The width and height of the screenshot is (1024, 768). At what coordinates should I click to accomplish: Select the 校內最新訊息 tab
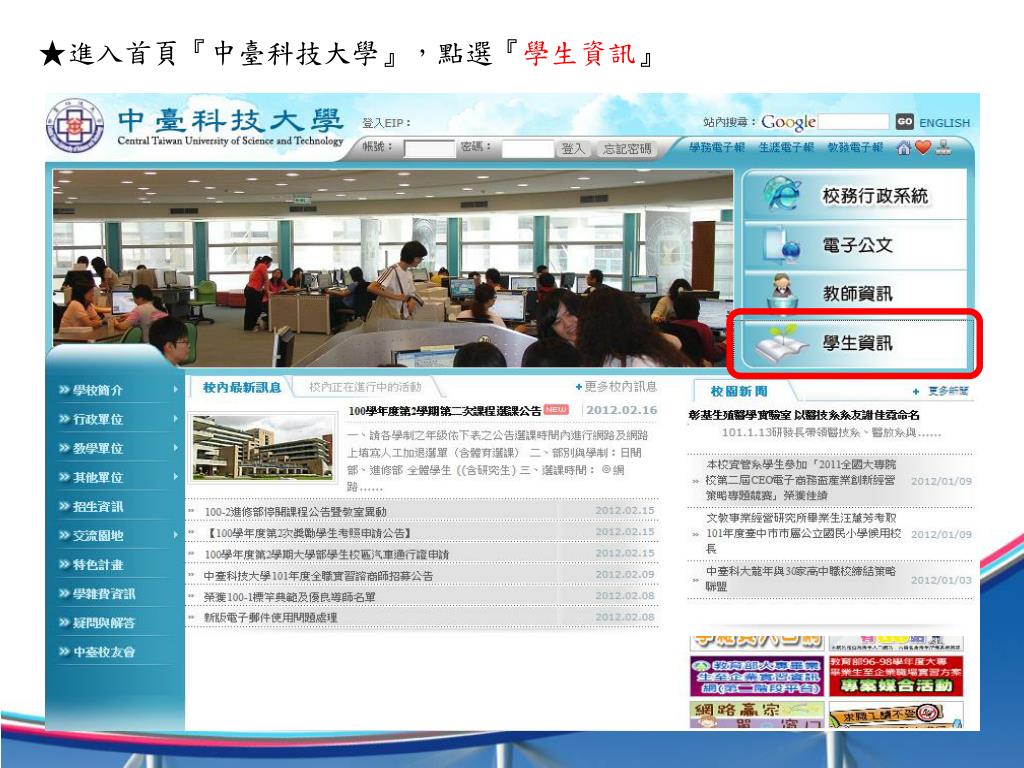point(242,387)
